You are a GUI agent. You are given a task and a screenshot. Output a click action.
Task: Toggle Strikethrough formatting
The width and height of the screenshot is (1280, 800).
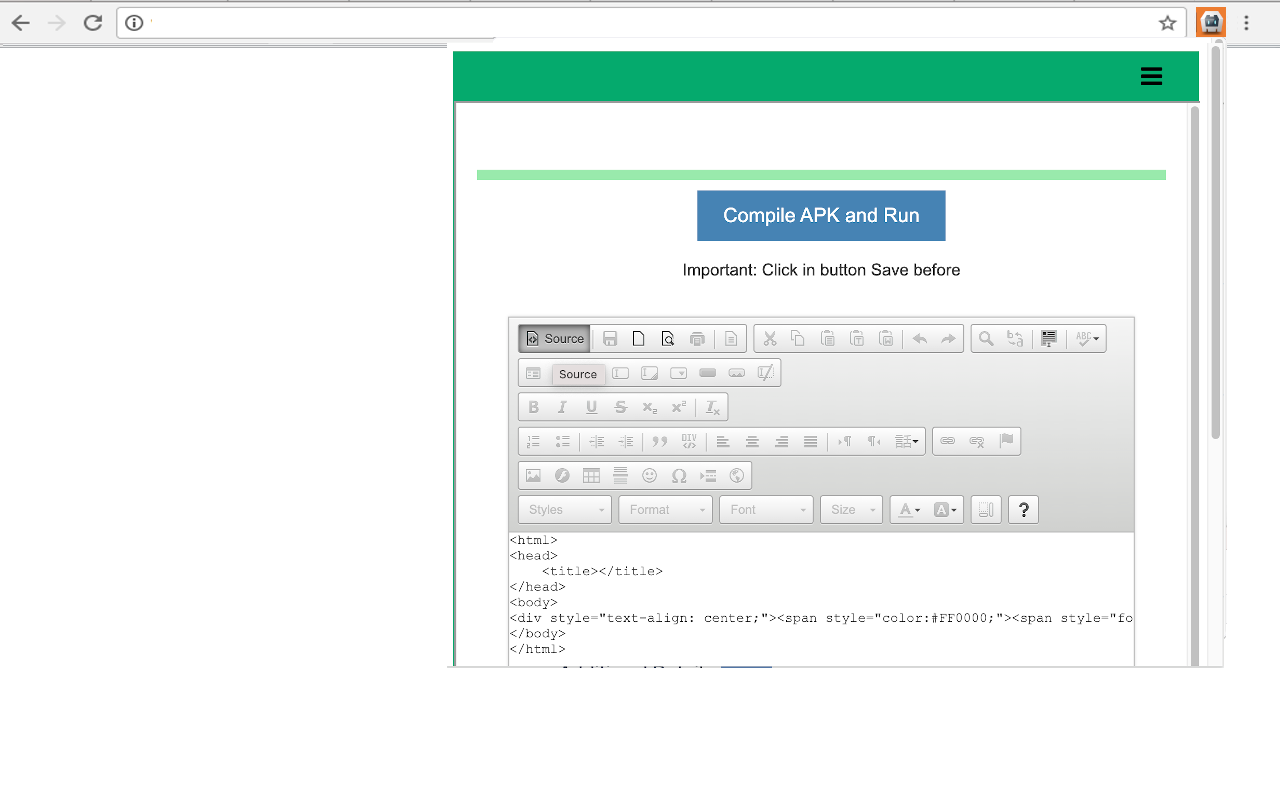tap(621, 407)
